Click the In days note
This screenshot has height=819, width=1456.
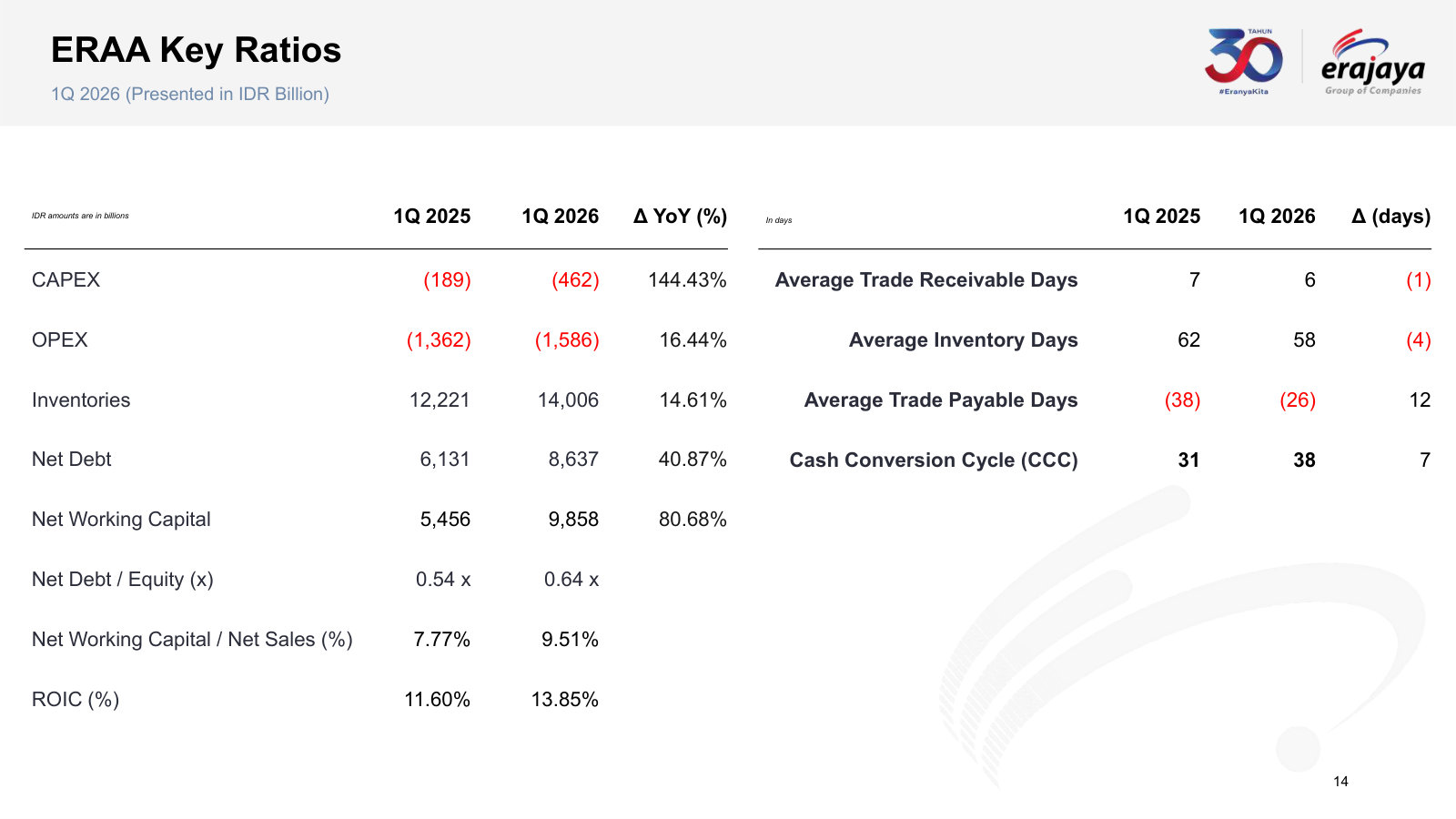(x=779, y=220)
